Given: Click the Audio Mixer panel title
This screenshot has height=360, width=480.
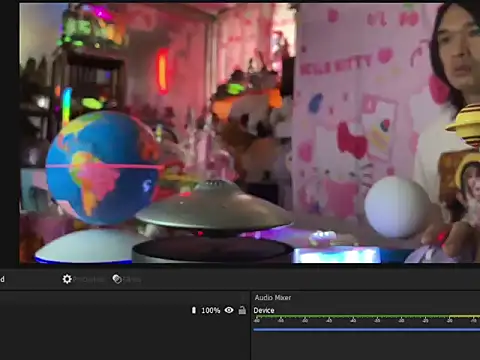Looking at the screenshot, I should 273,297.
